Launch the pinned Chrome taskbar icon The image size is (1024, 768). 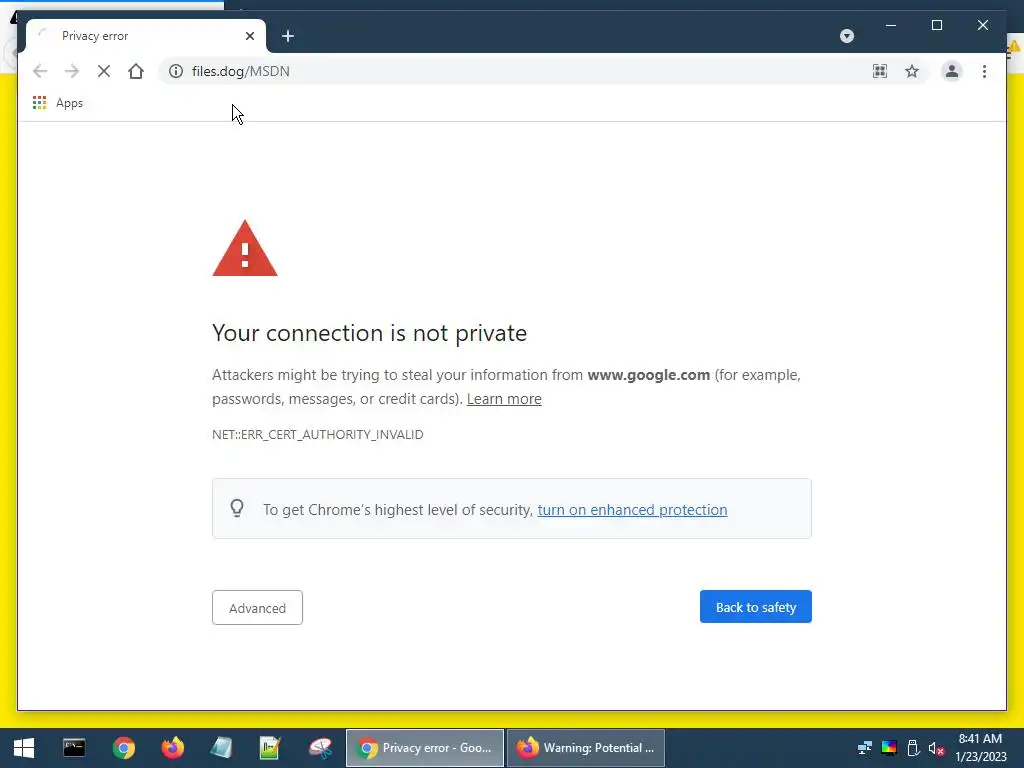pos(123,748)
